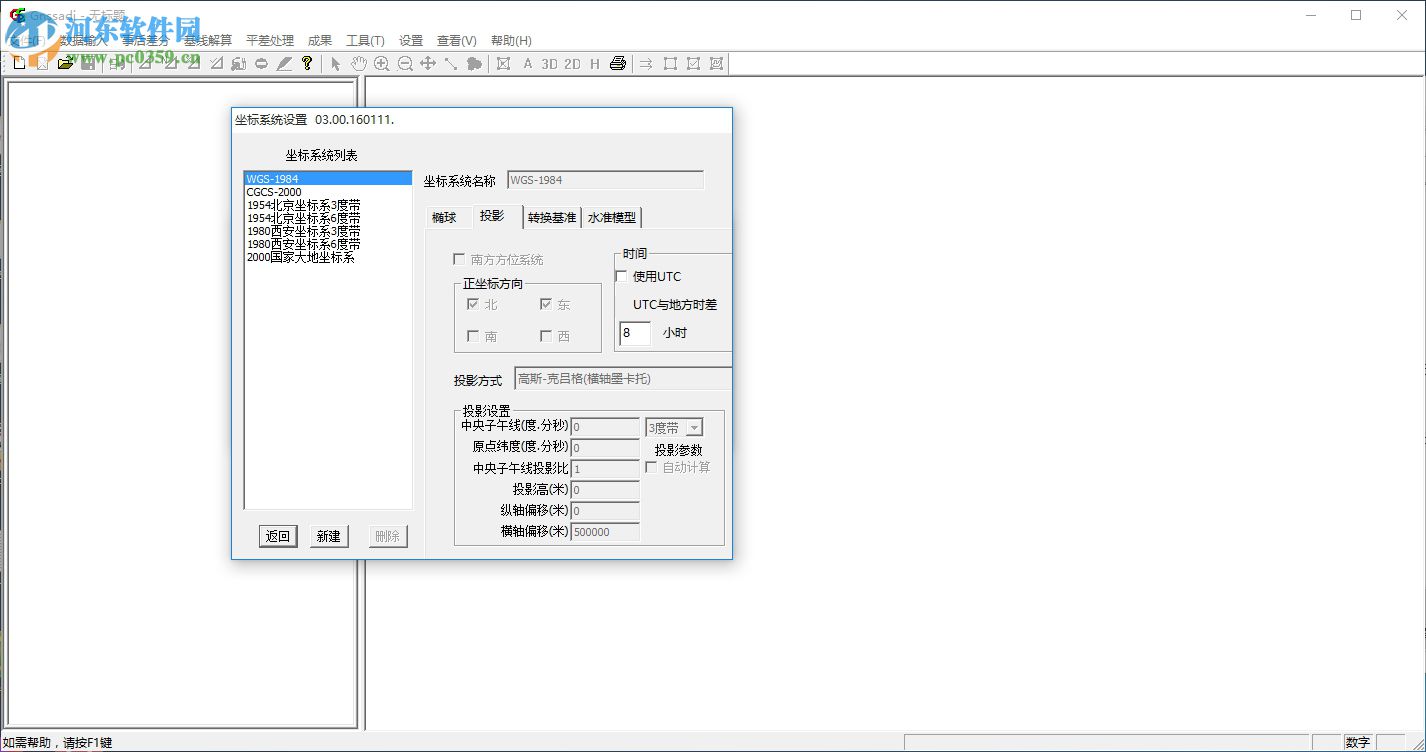Image resolution: width=1426 pixels, height=752 pixels.
Task: Select 1954北京坐标系6度带 list entry
Action: pyautogui.click(x=328, y=218)
